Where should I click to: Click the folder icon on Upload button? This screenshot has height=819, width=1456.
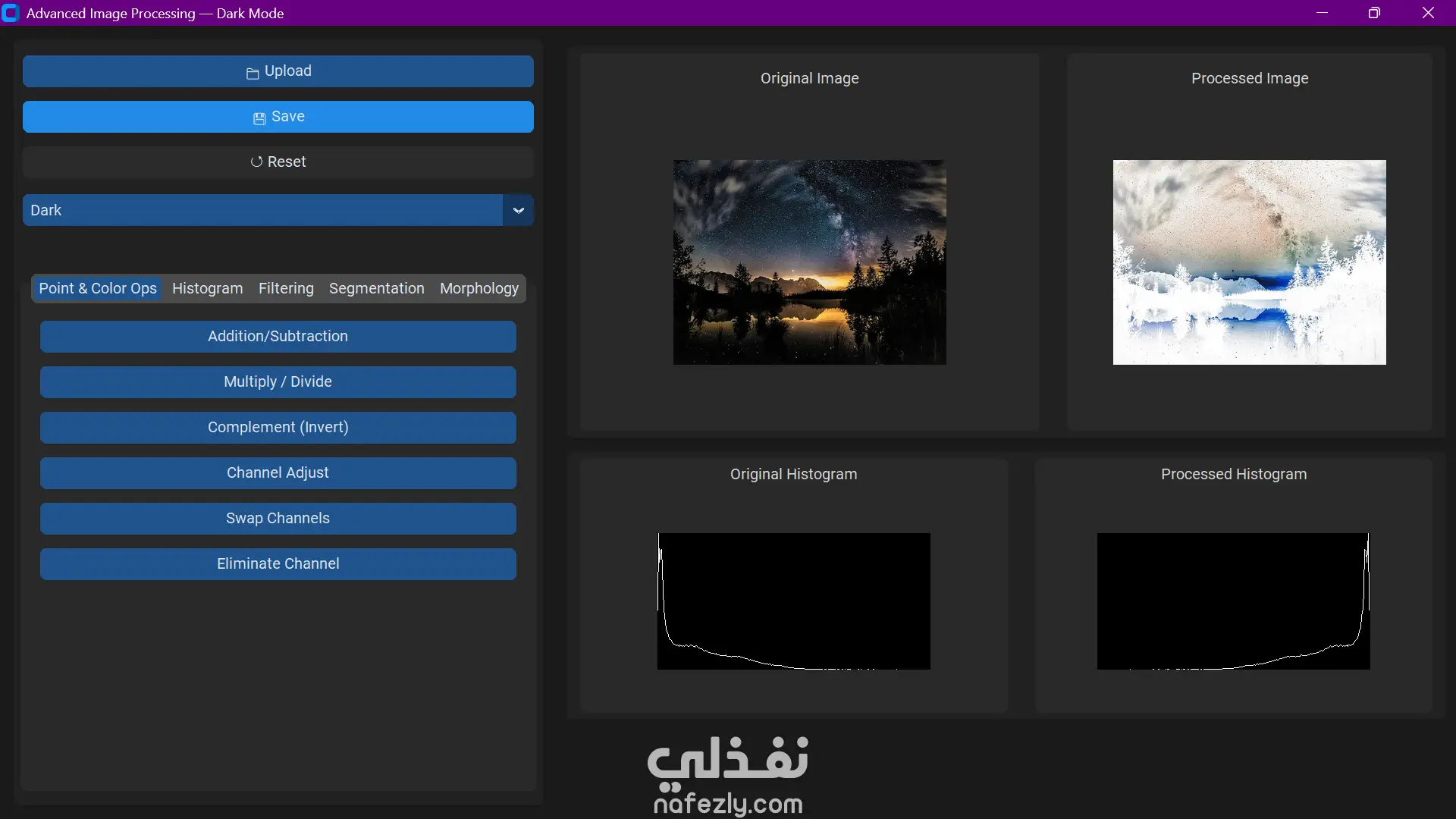[253, 73]
